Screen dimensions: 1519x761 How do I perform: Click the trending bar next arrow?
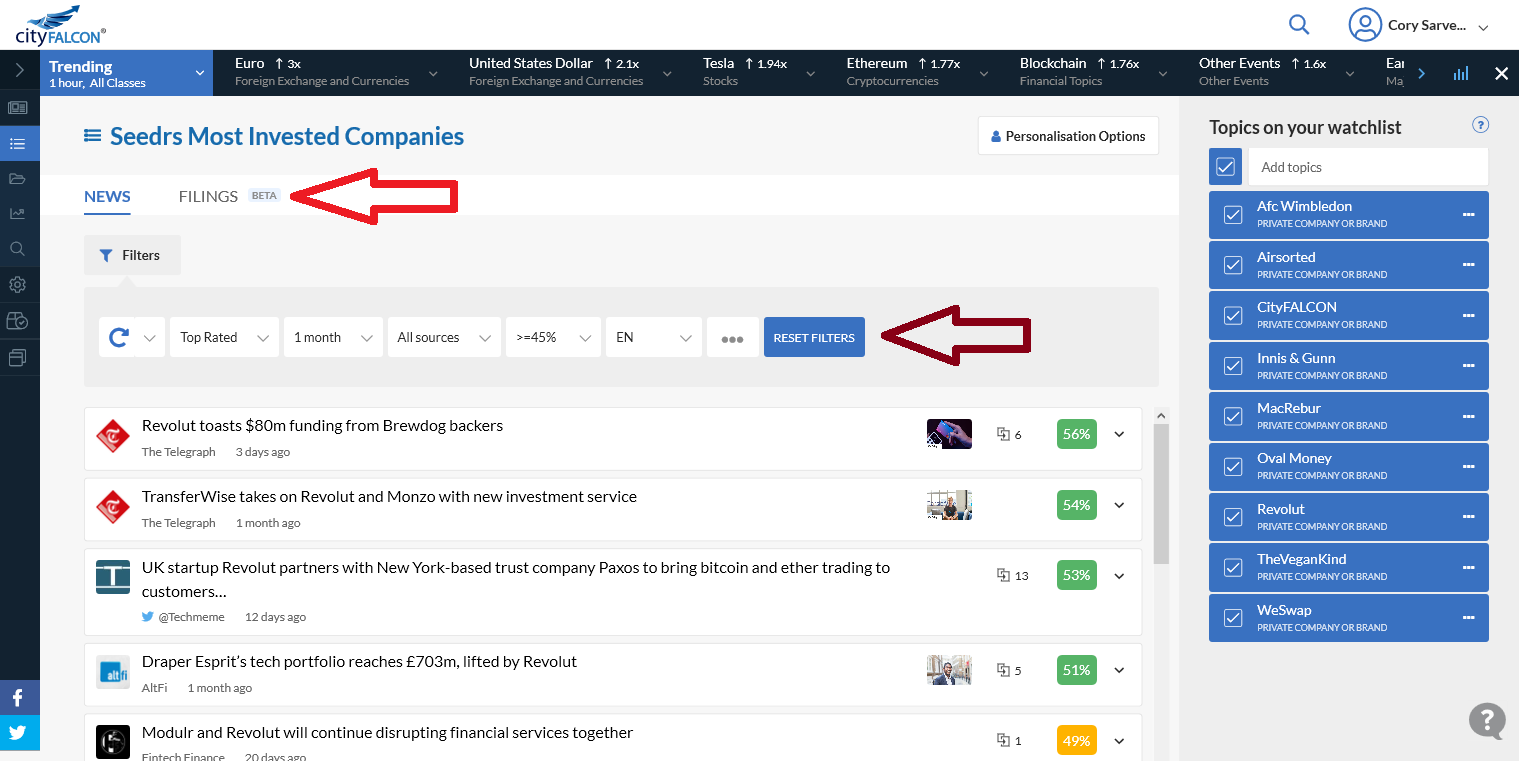point(1422,73)
